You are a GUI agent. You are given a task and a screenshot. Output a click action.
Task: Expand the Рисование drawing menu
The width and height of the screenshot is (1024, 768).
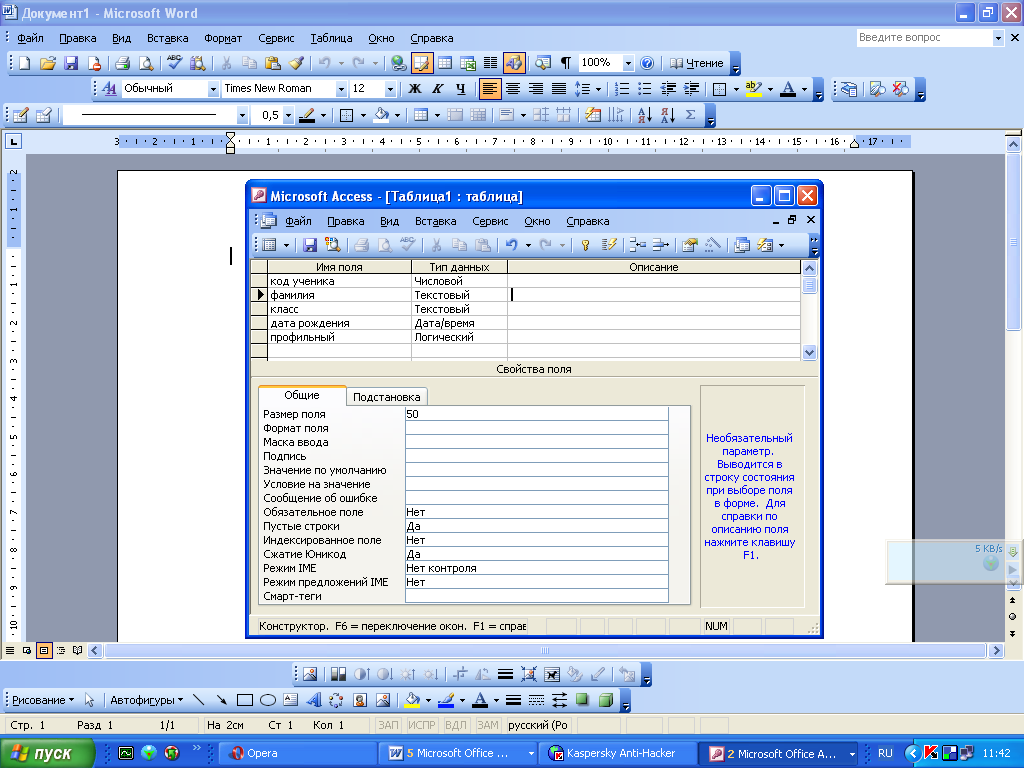pyautogui.click(x=42, y=700)
